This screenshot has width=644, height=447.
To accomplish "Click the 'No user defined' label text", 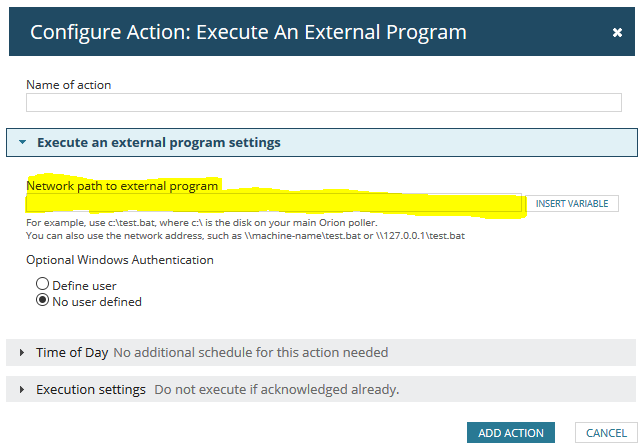I will coord(97,301).
